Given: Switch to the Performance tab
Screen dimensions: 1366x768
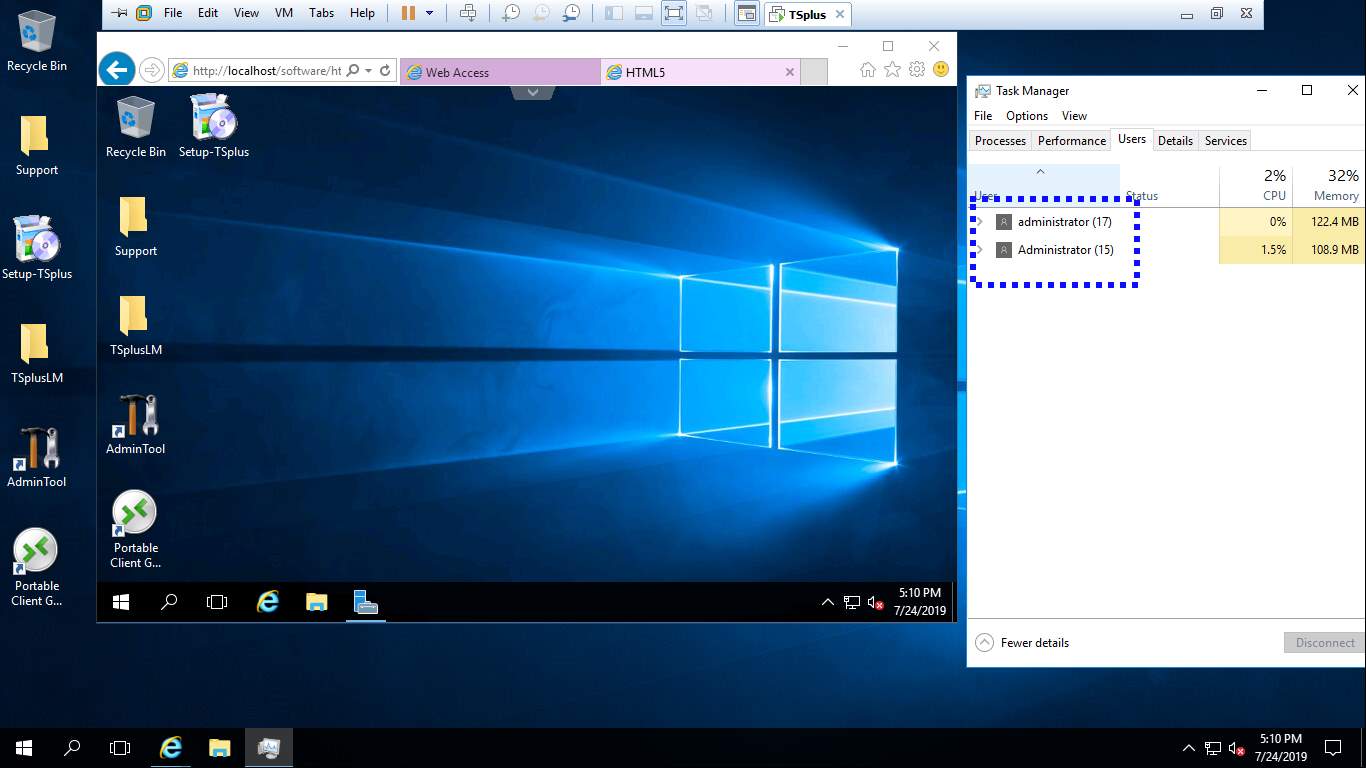Looking at the screenshot, I should (x=1071, y=141).
